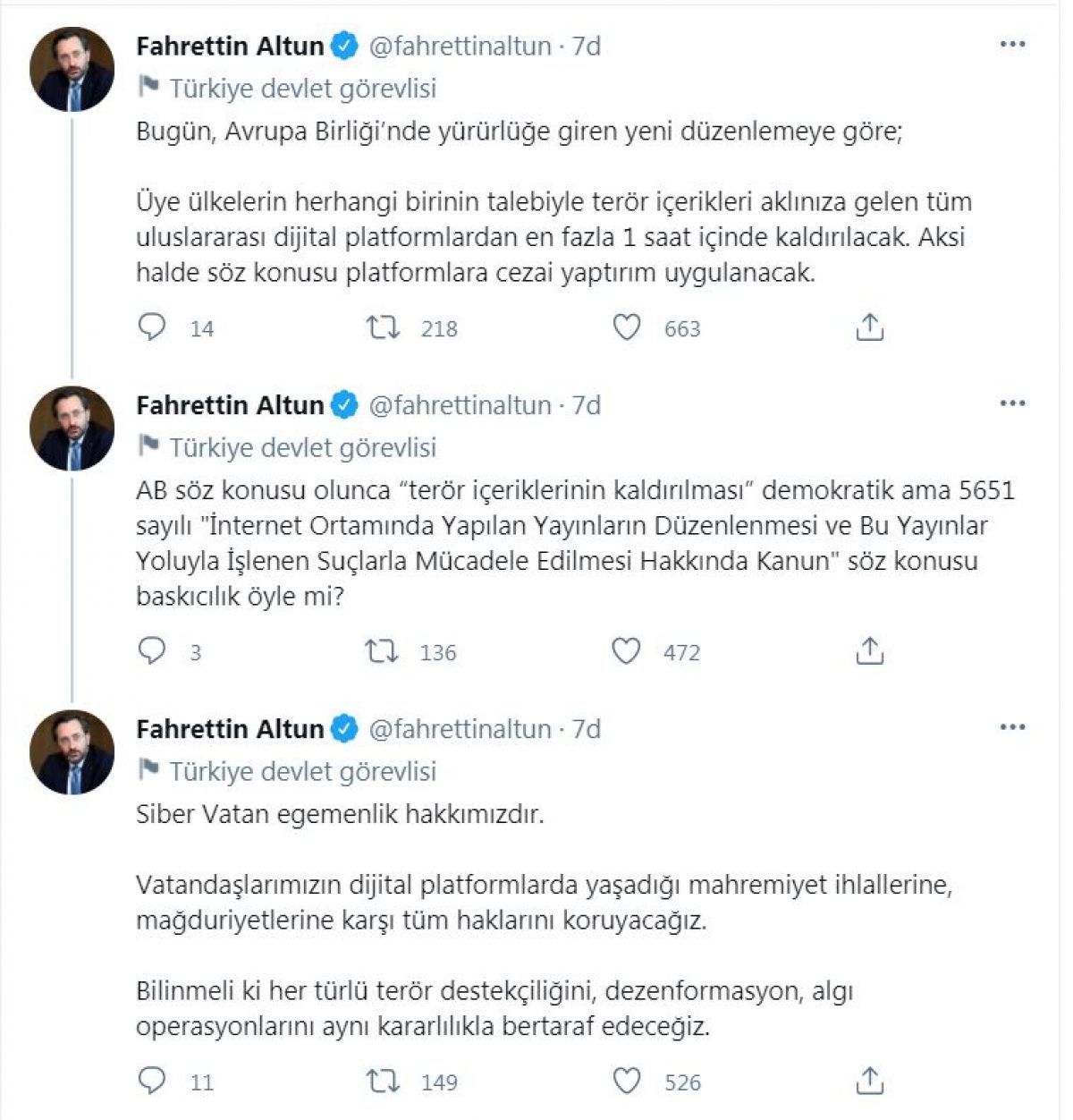Reply to the second tweet with 3 replies

(x=152, y=651)
